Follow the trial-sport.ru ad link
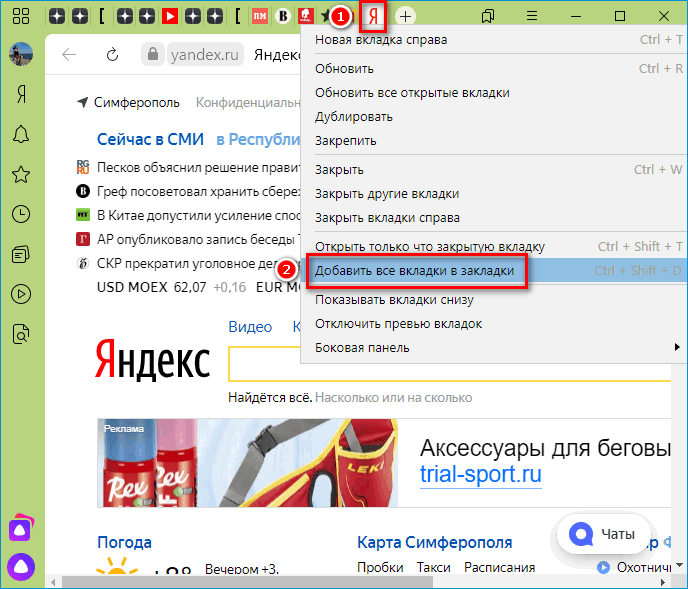The height and width of the screenshot is (589, 688). (x=480, y=474)
